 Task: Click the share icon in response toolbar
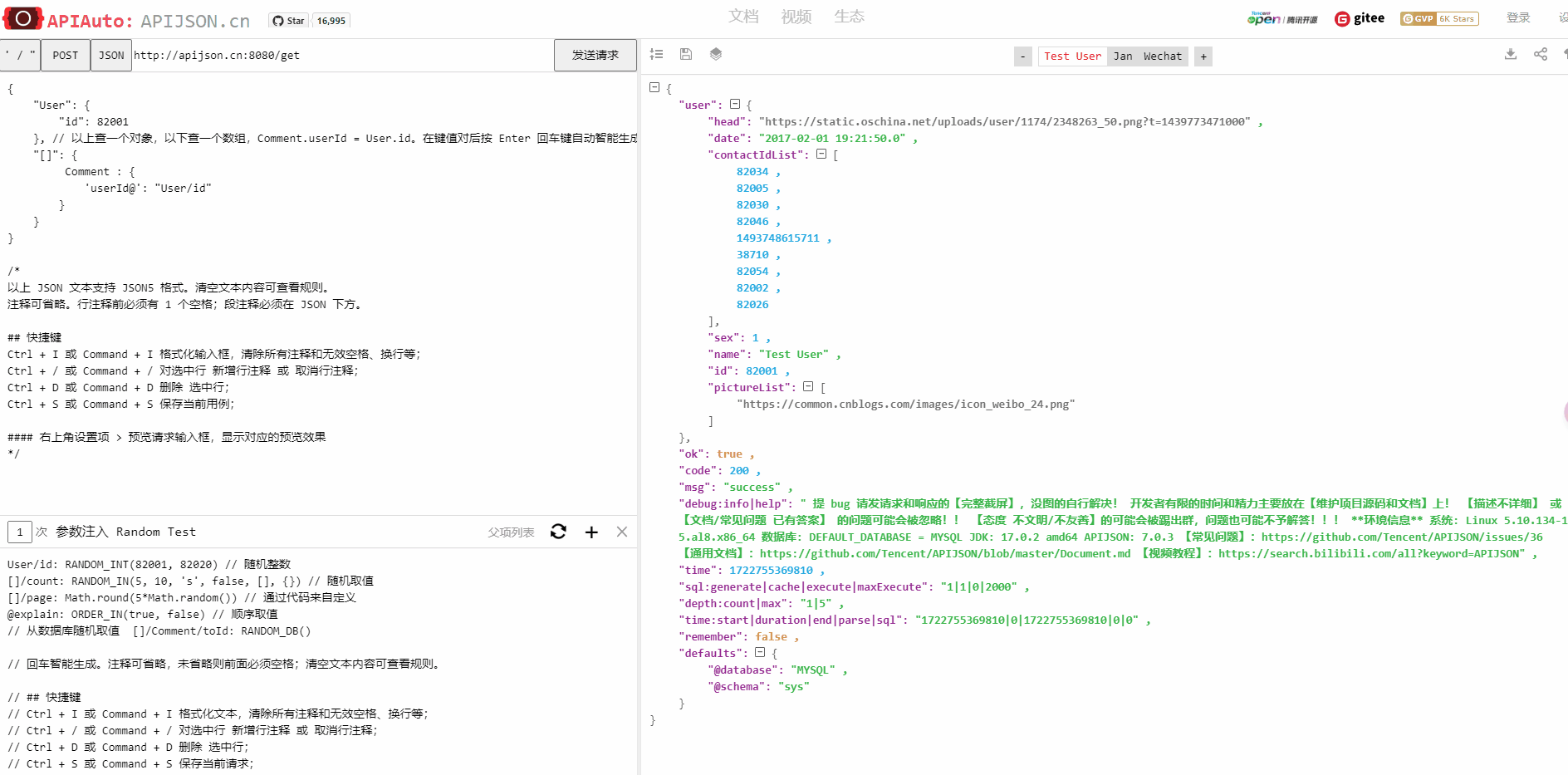point(1541,54)
